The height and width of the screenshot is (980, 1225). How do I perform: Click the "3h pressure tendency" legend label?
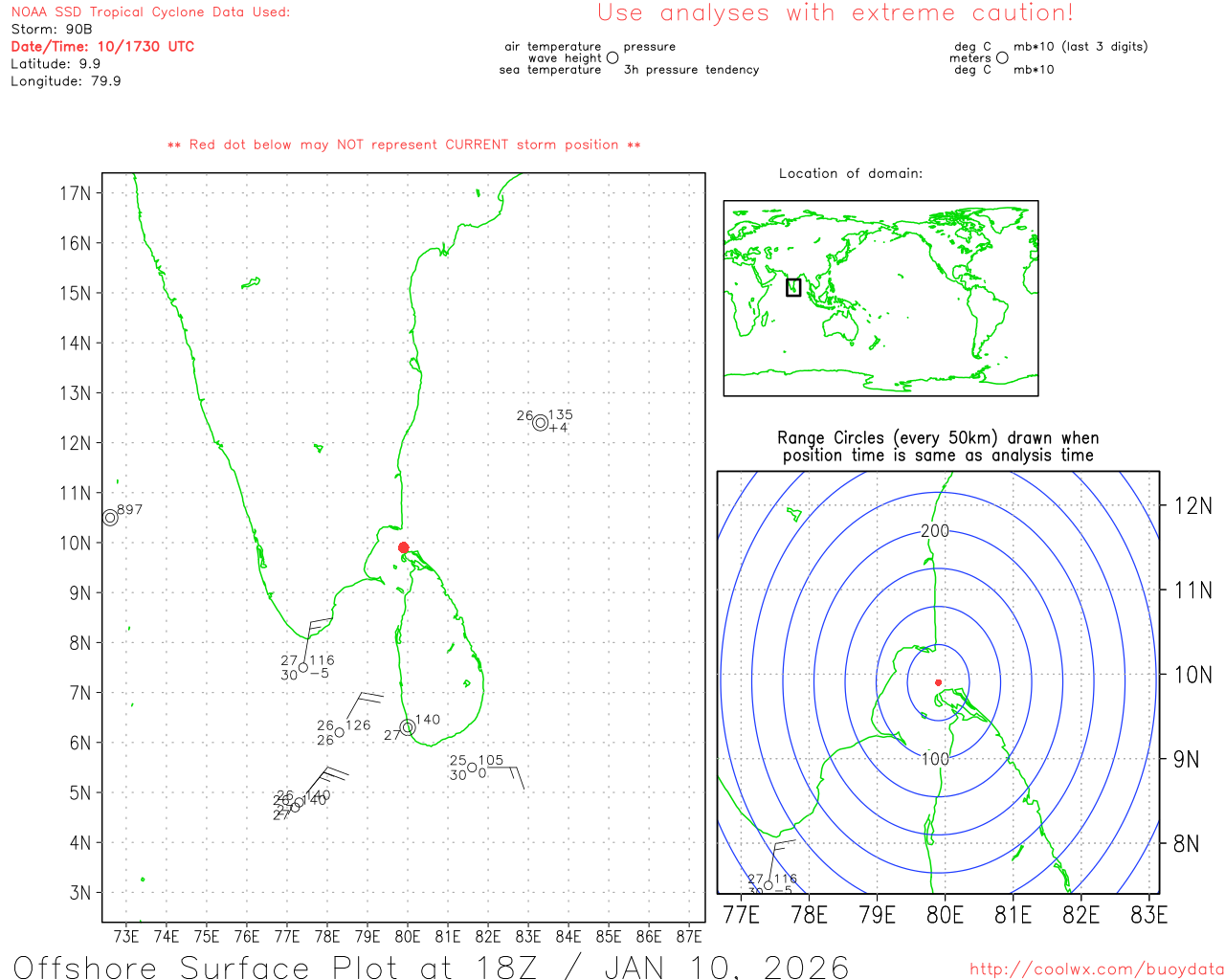click(691, 70)
